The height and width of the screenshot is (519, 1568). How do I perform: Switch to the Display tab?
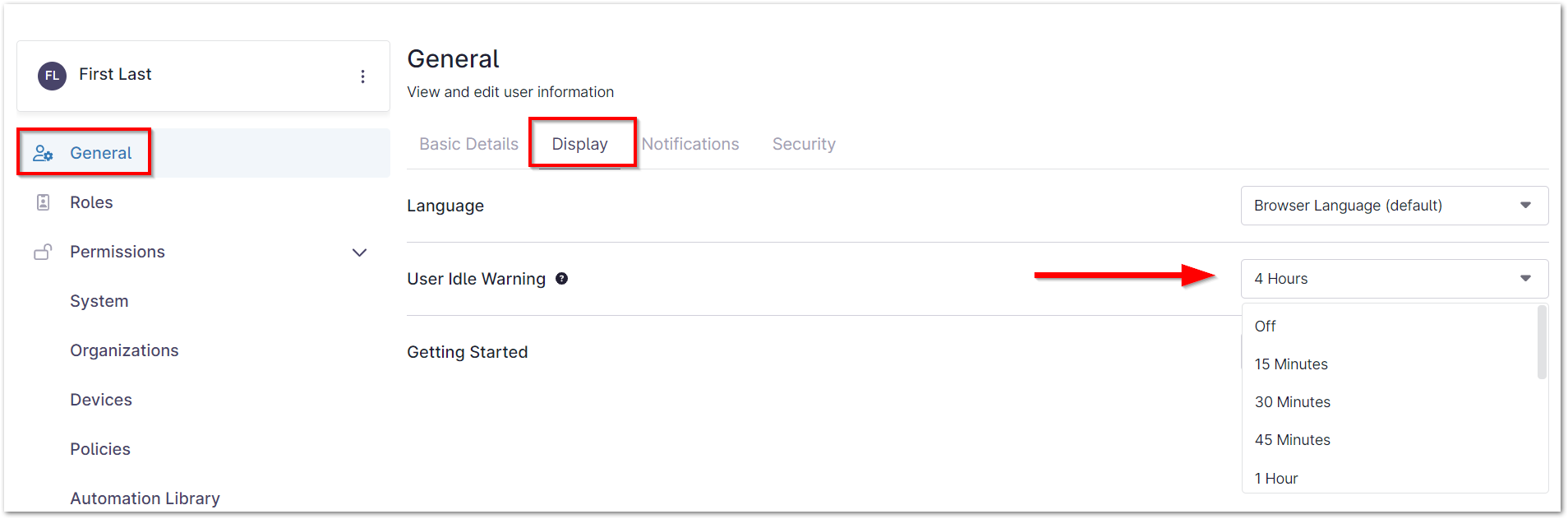(x=579, y=144)
